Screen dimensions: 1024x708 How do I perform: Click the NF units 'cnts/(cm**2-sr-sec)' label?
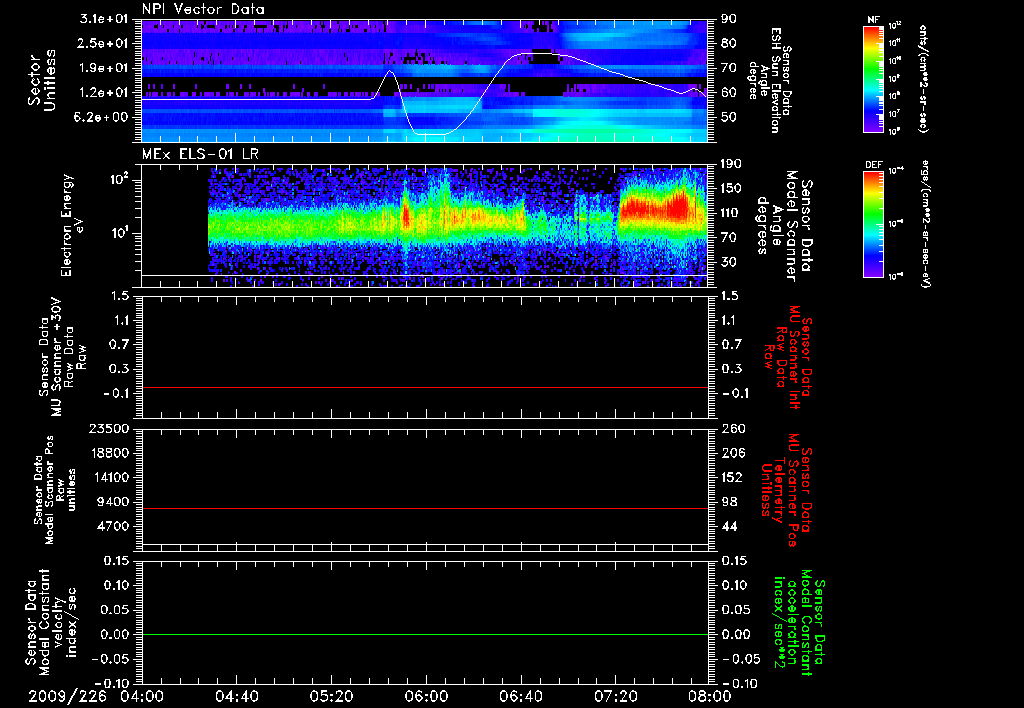[923, 78]
